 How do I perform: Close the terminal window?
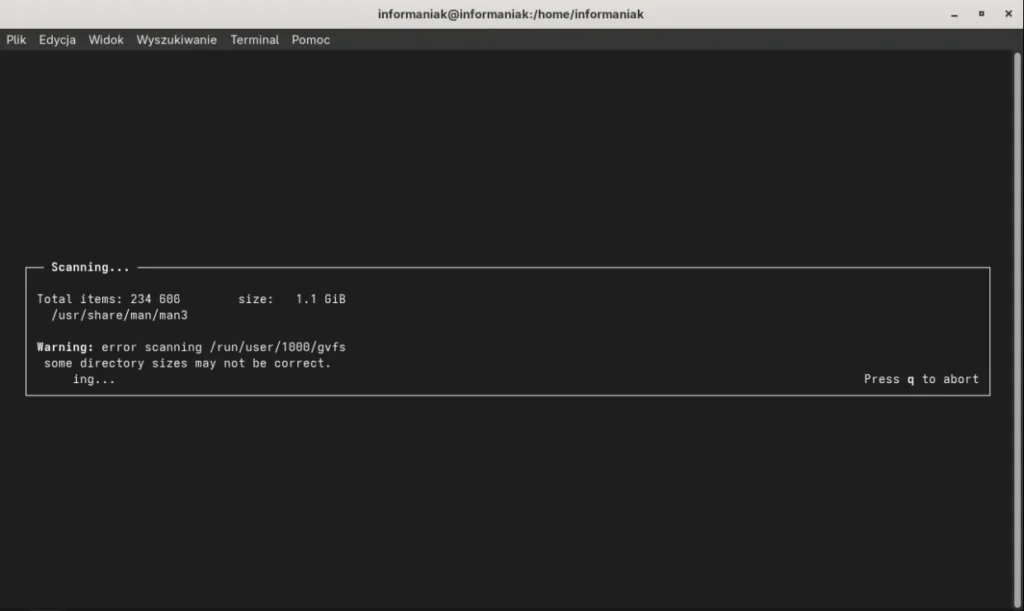coord(1007,14)
